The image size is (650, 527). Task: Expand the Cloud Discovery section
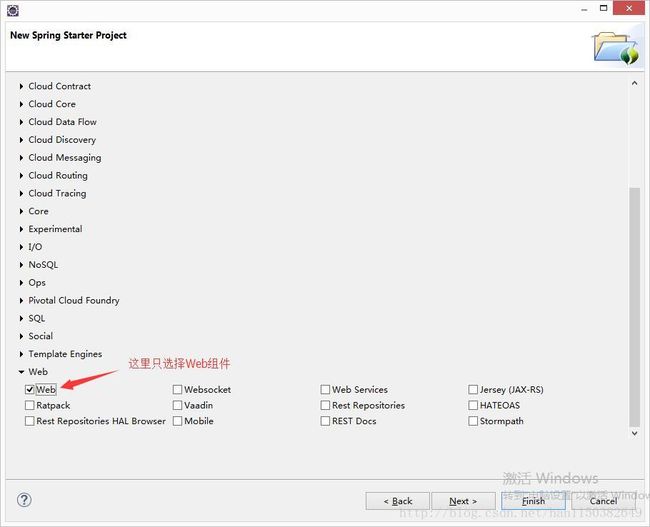pyautogui.click(x=21, y=140)
